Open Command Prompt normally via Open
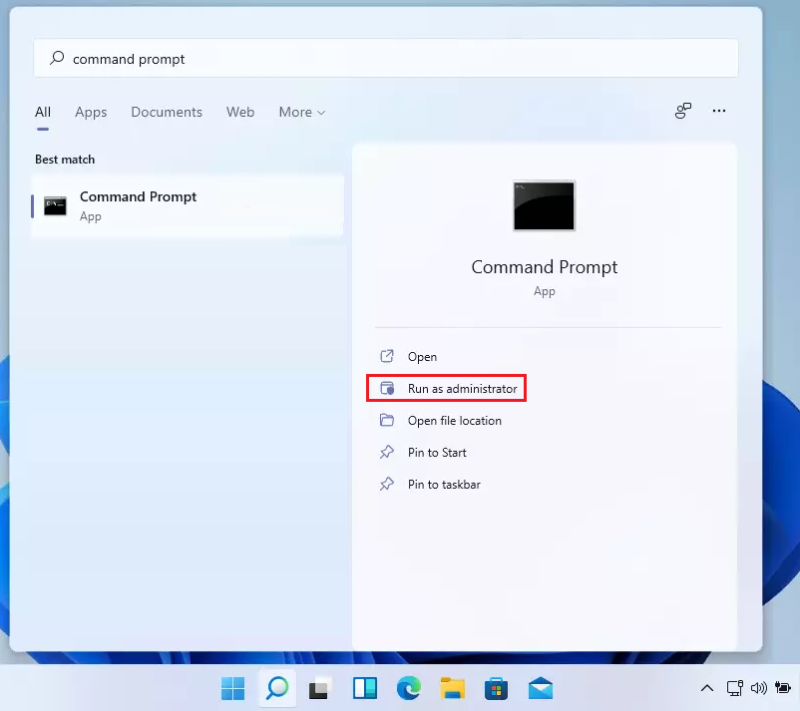The height and width of the screenshot is (711, 800). pos(420,356)
